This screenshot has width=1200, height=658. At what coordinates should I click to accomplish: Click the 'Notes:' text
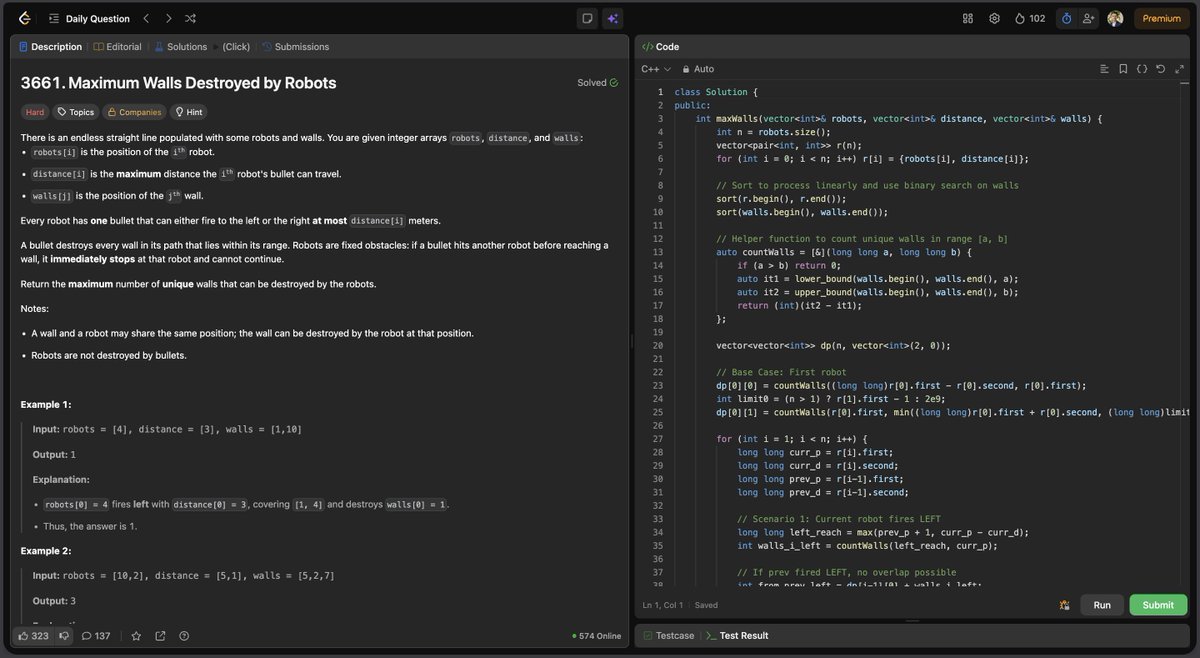coord(35,308)
